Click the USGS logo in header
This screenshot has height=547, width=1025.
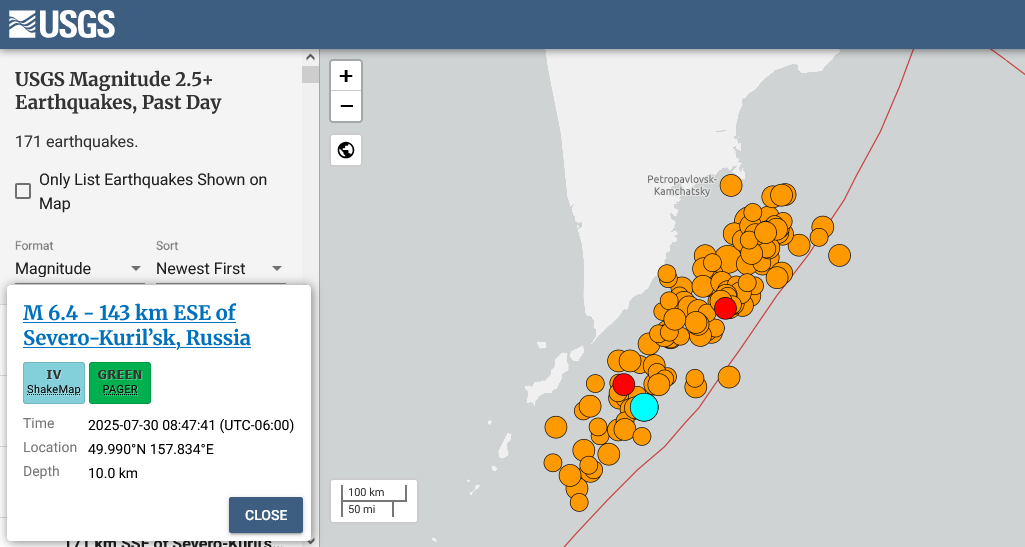tap(62, 24)
